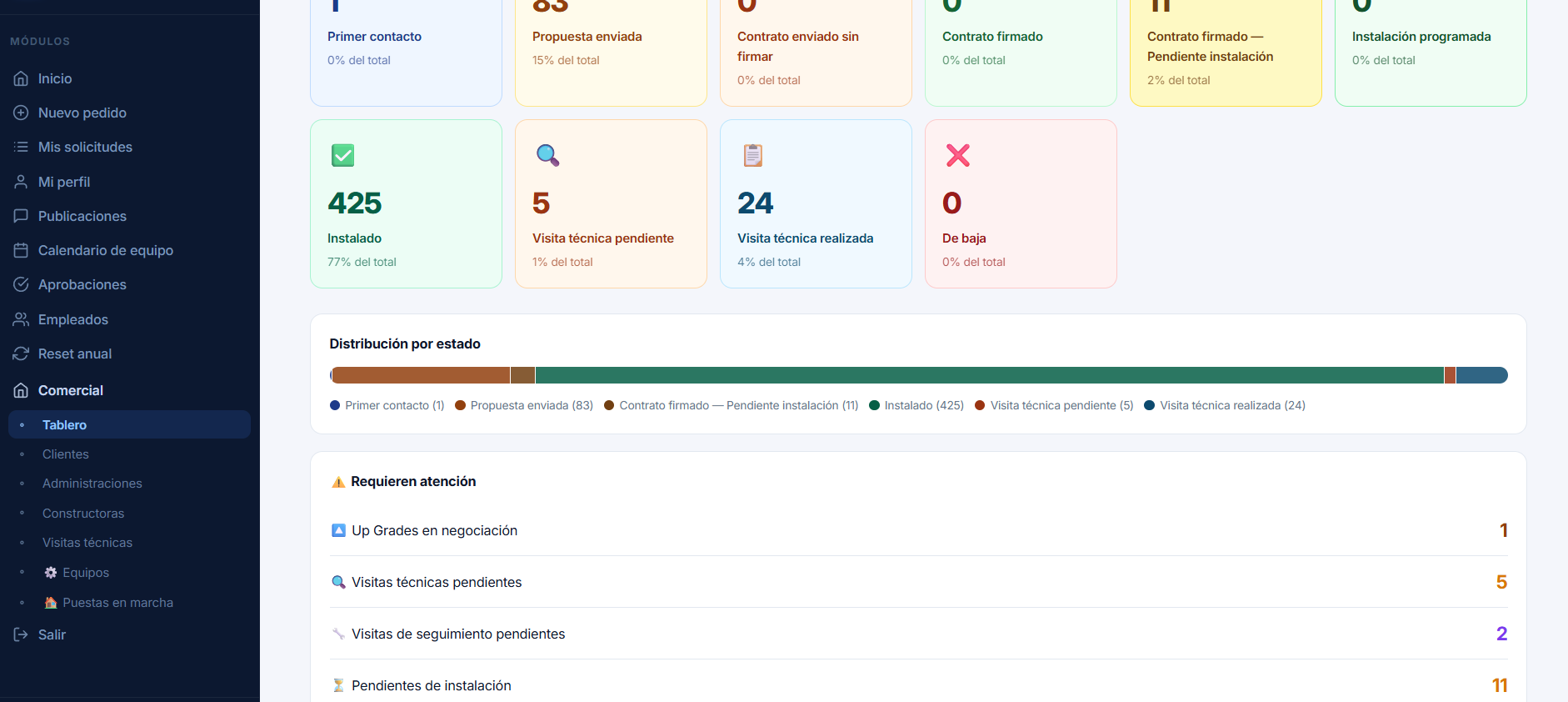The image size is (1568, 702).
Task: Open the Equipos submenu item
Action: coord(129,573)
